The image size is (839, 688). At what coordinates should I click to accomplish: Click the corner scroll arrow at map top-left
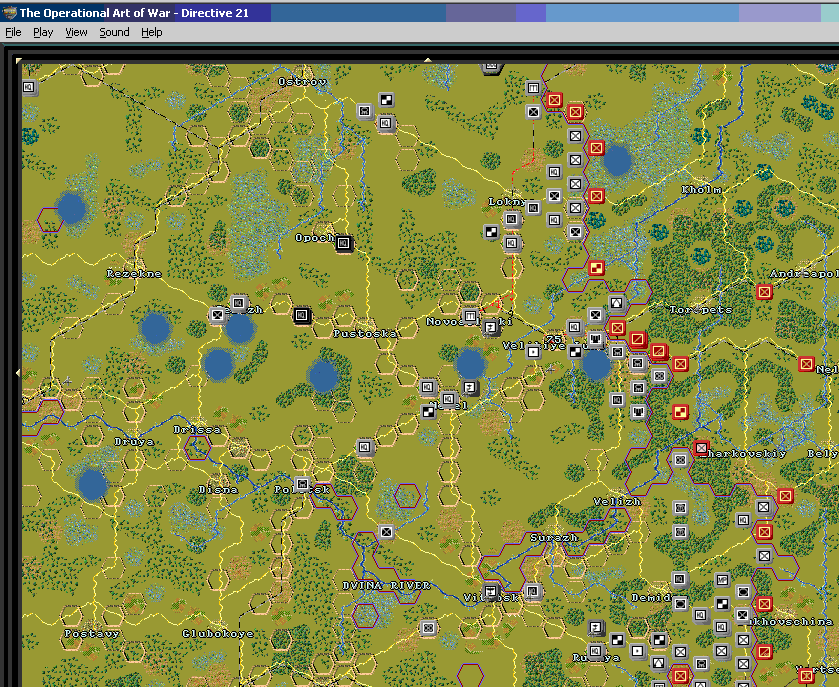(19, 60)
